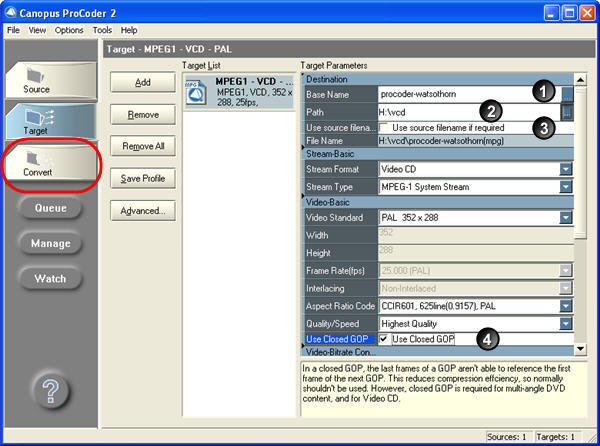This screenshot has width=600, height=446.
Task: Click the Path input field
Action: tap(469, 112)
